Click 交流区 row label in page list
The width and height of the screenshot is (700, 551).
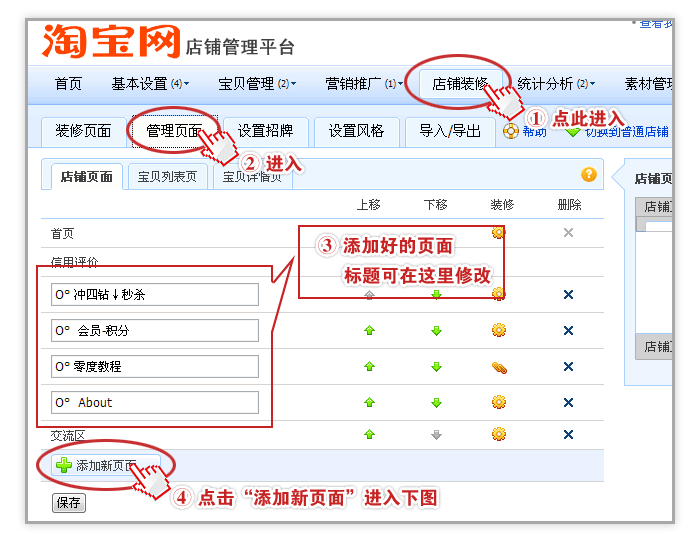(x=67, y=435)
